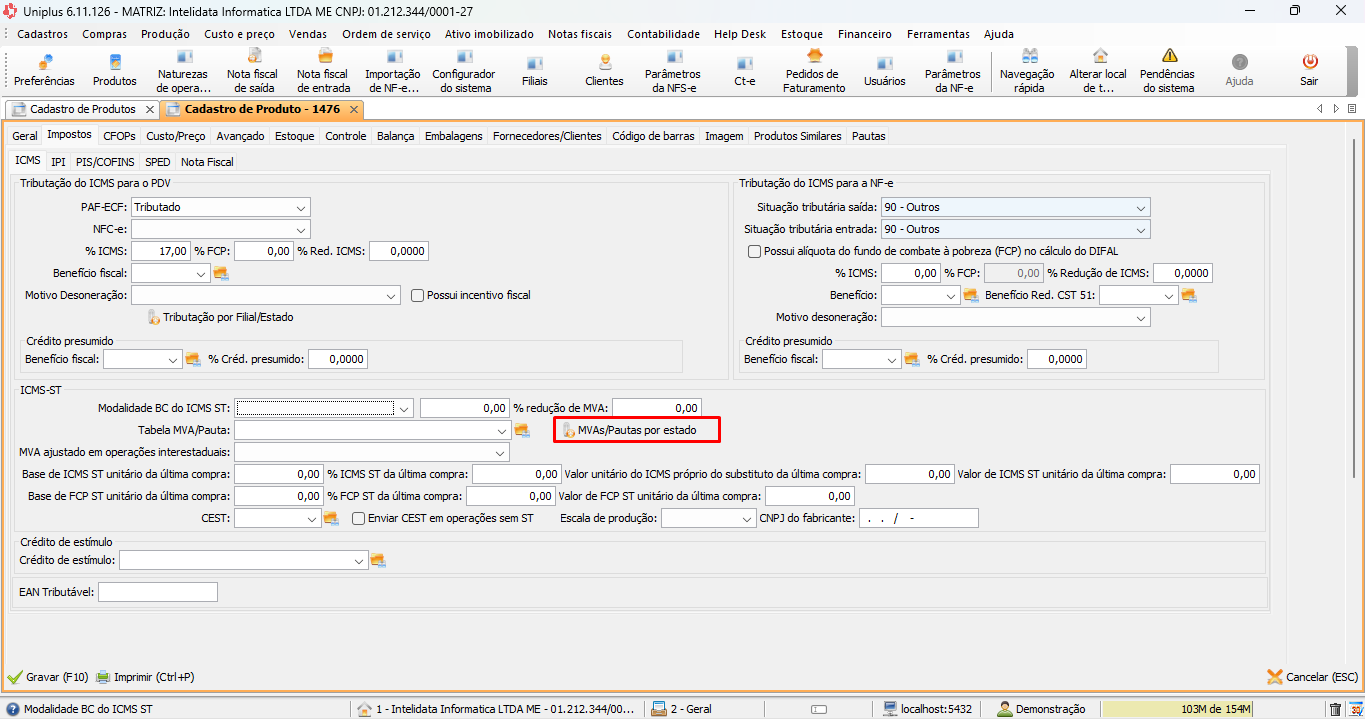Click Gravar (F10) button
This screenshot has width=1365, height=719.
tap(48, 677)
